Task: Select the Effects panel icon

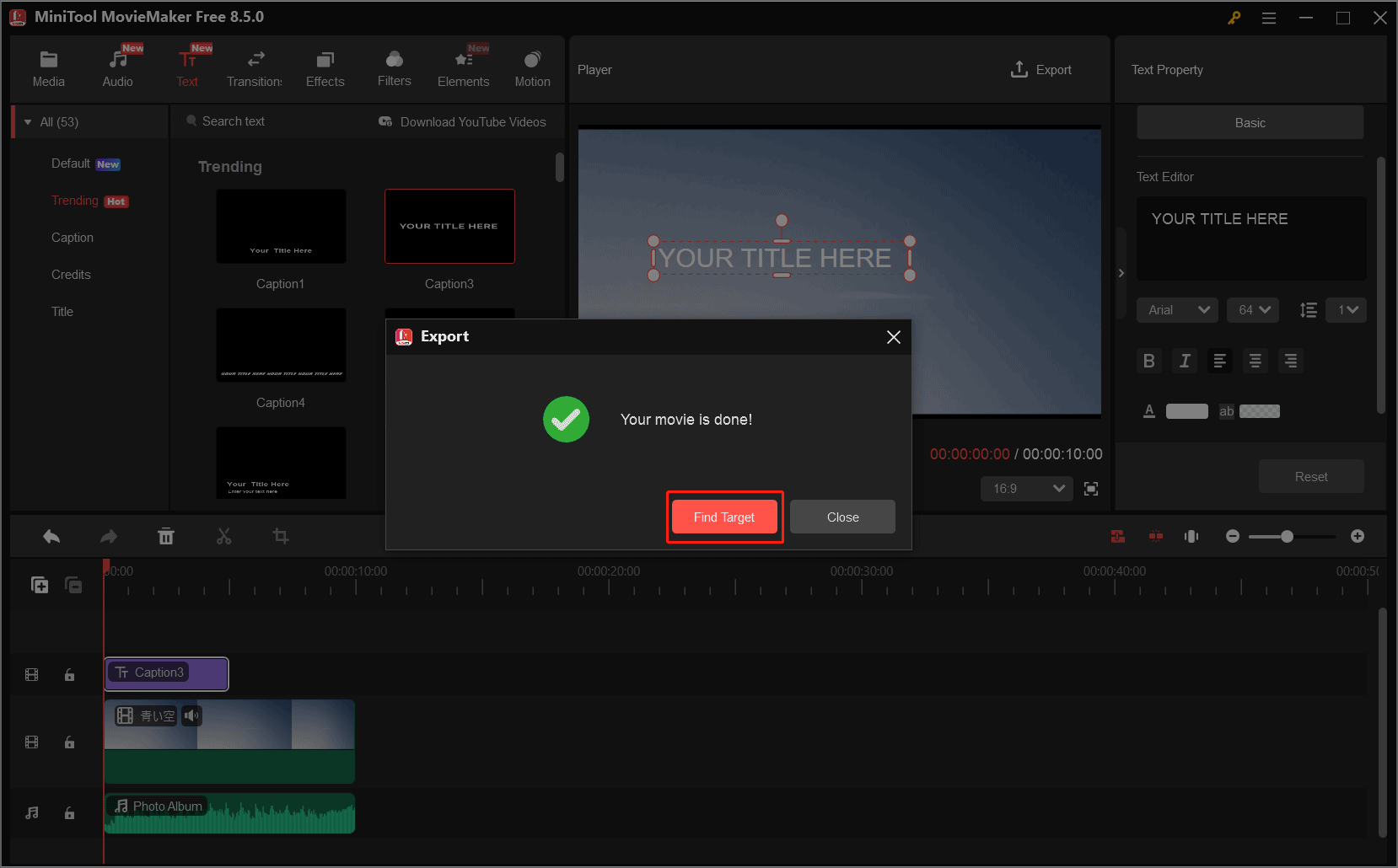Action: pos(325,67)
